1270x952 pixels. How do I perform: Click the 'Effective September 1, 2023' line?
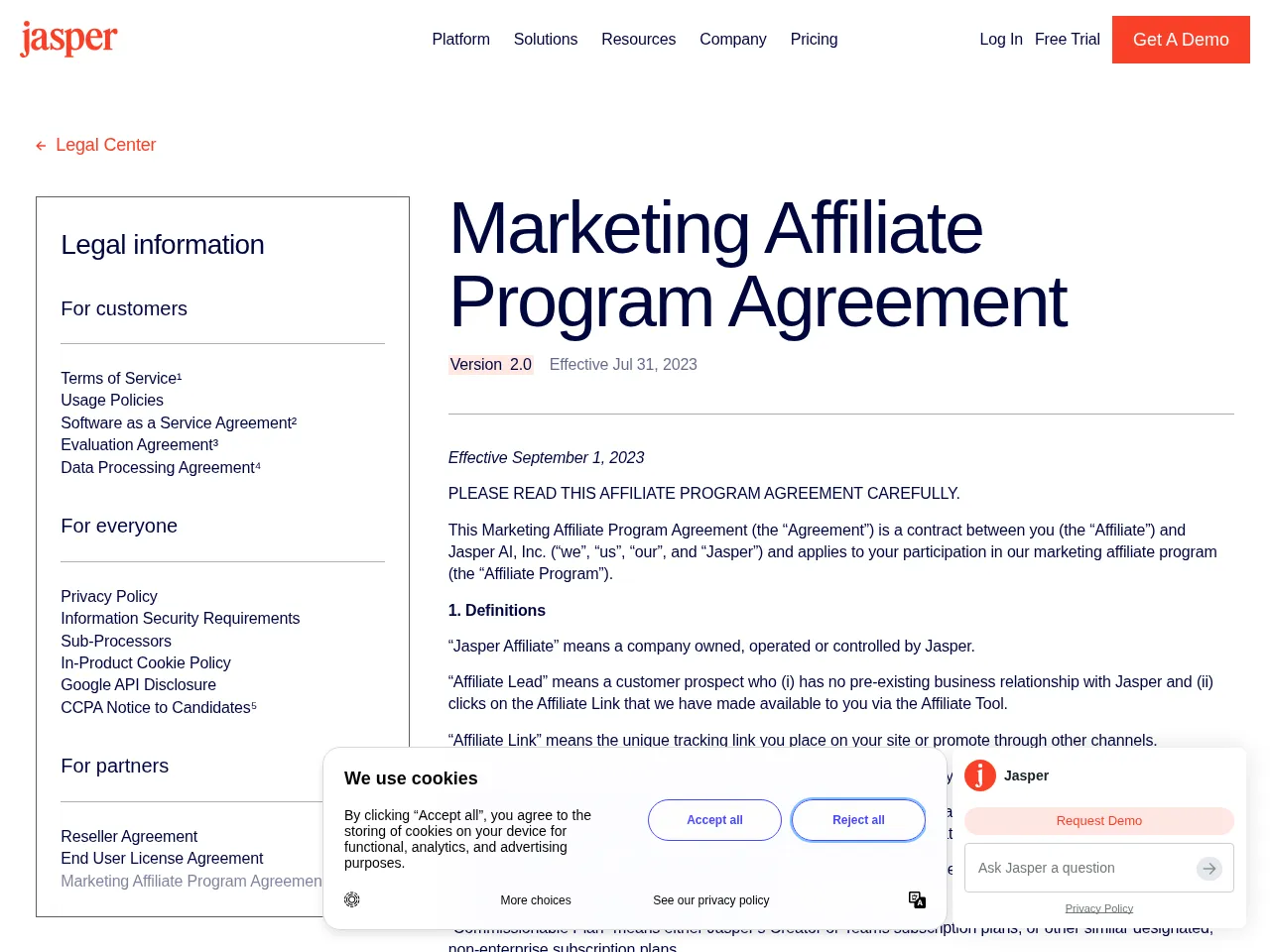click(546, 457)
